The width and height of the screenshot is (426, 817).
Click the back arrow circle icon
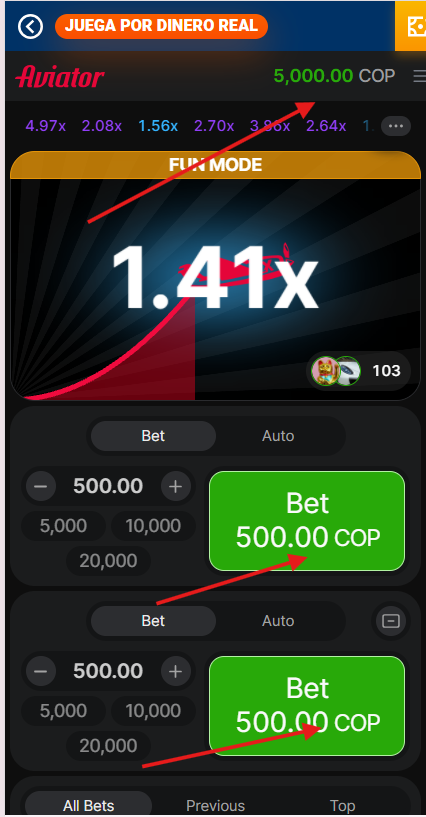tap(30, 26)
